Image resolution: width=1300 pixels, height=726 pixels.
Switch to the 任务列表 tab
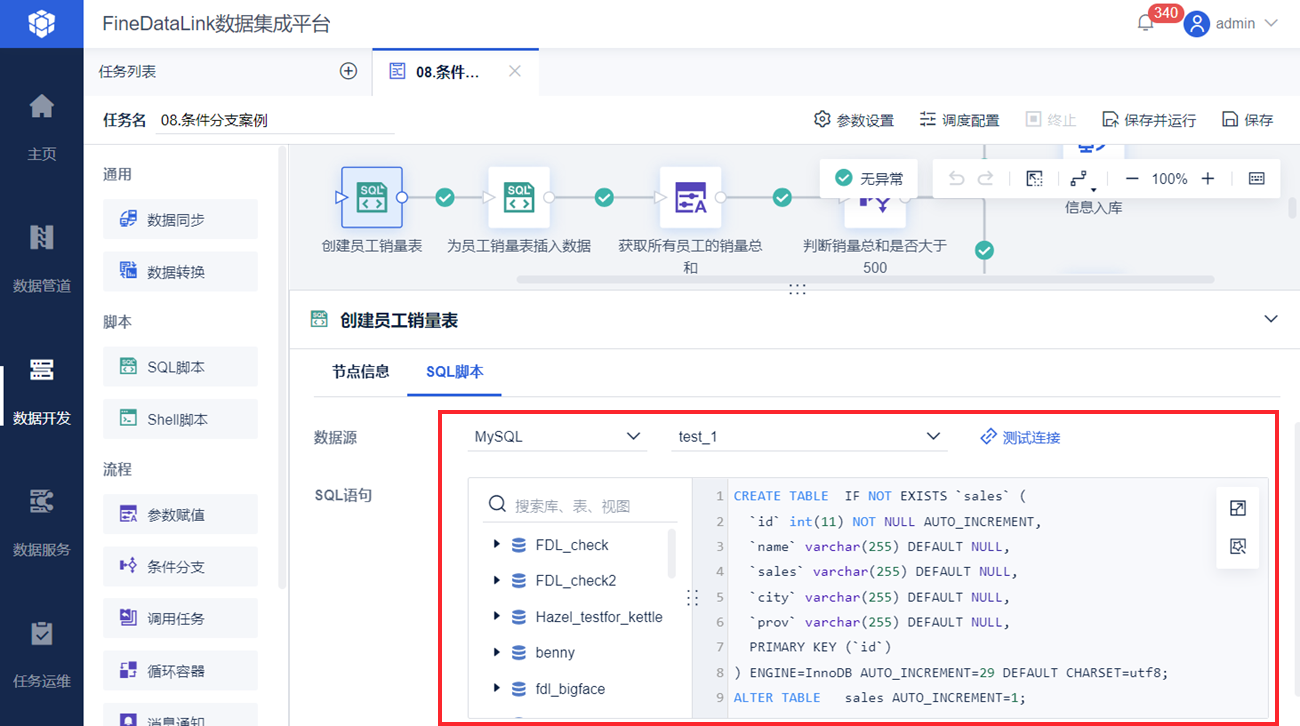point(128,71)
